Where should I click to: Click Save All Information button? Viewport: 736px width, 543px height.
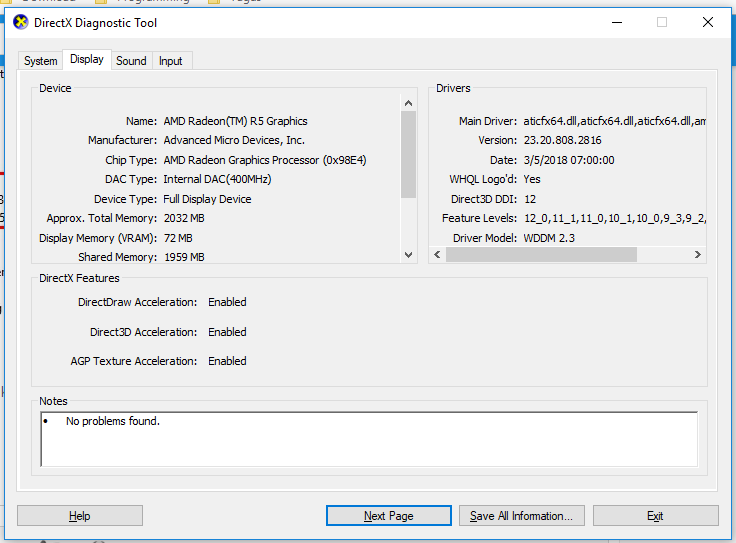(x=521, y=516)
